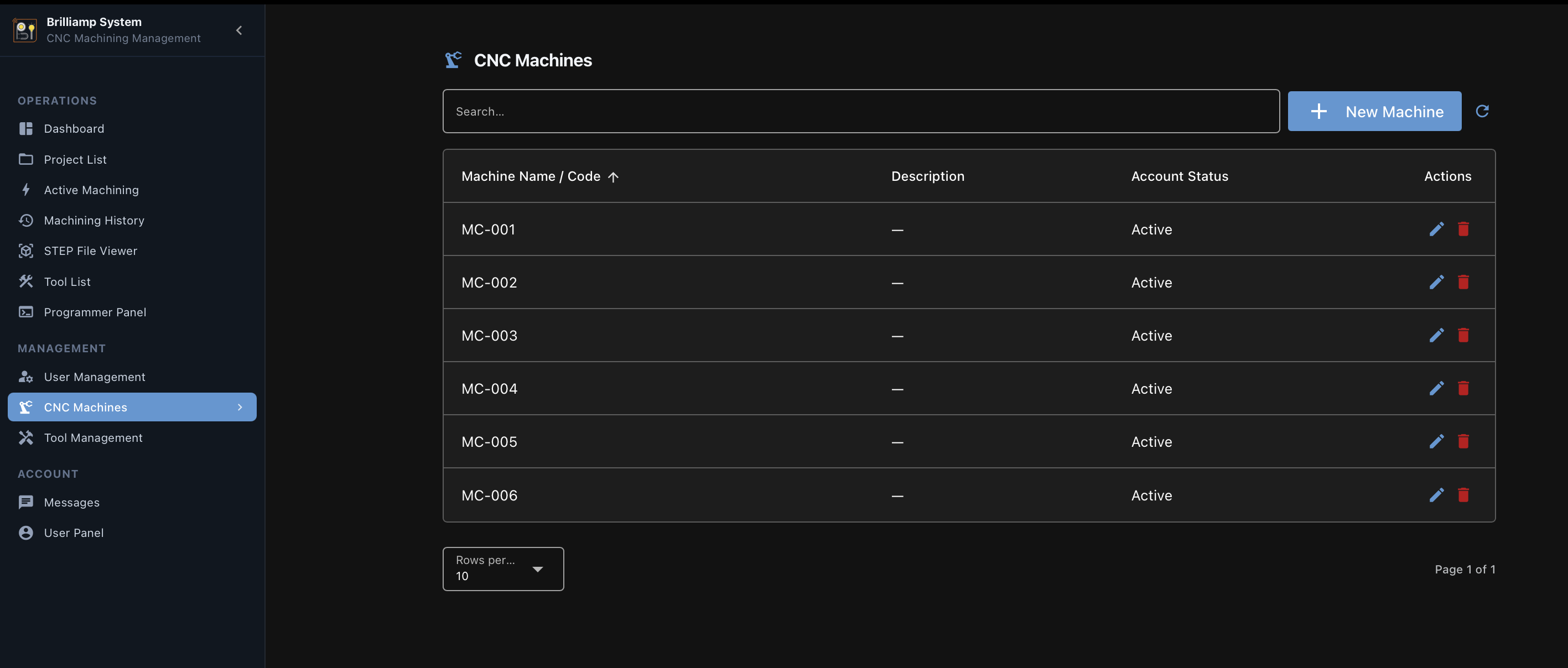Viewport: 1568px width, 668px height.
Task: Edit machine MC-006
Action: [x=1436, y=495]
